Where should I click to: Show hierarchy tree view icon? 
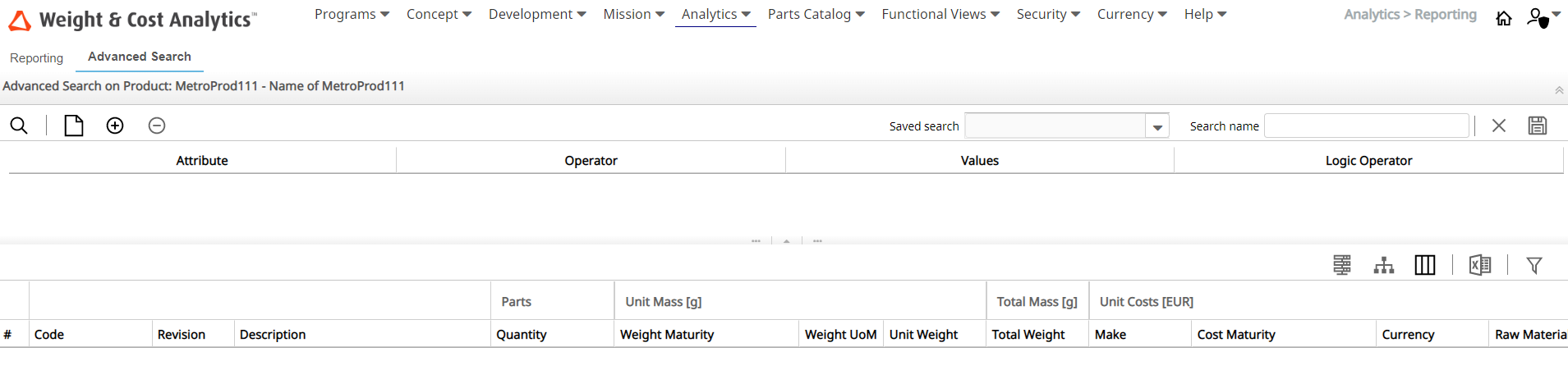[x=1383, y=265]
